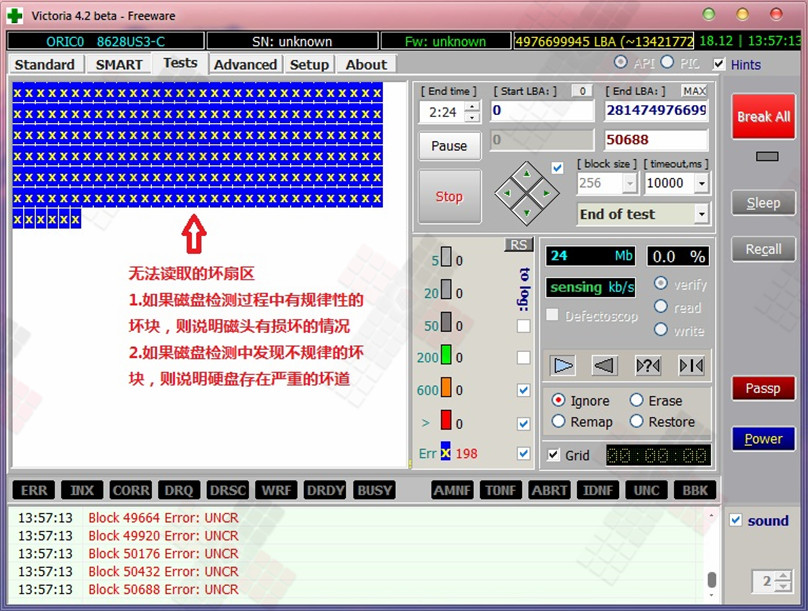Click the RS button above log checkboxes
This screenshot has height=611, width=808.
tap(518, 245)
